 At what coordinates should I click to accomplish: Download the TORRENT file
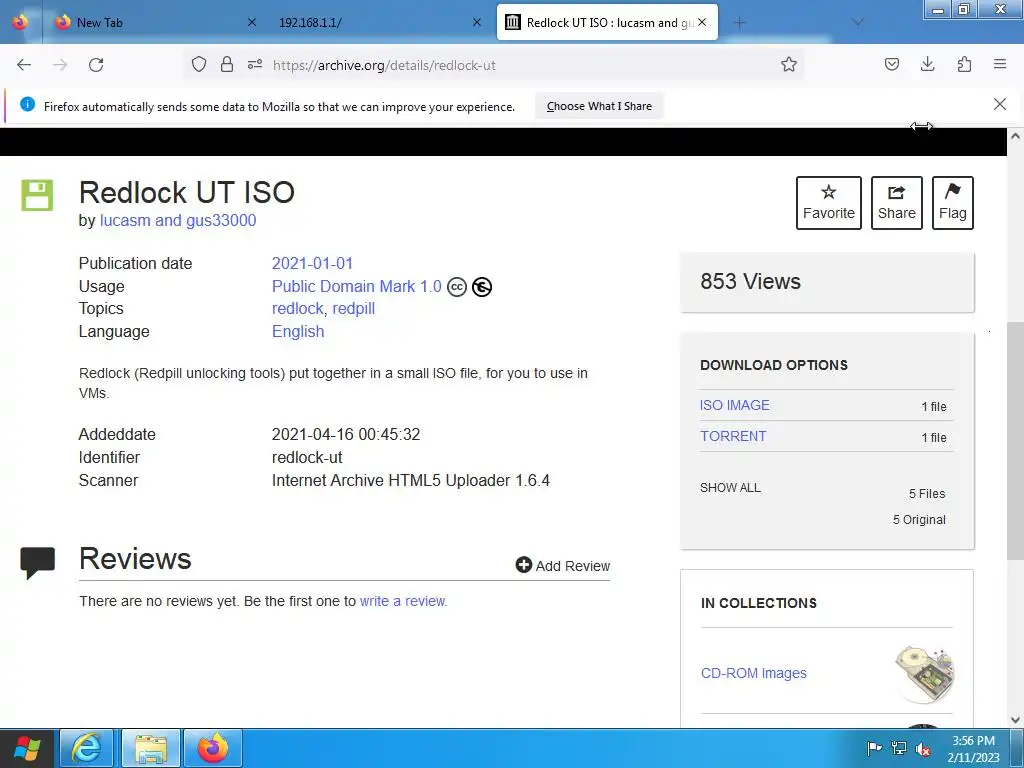coord(733,436)
